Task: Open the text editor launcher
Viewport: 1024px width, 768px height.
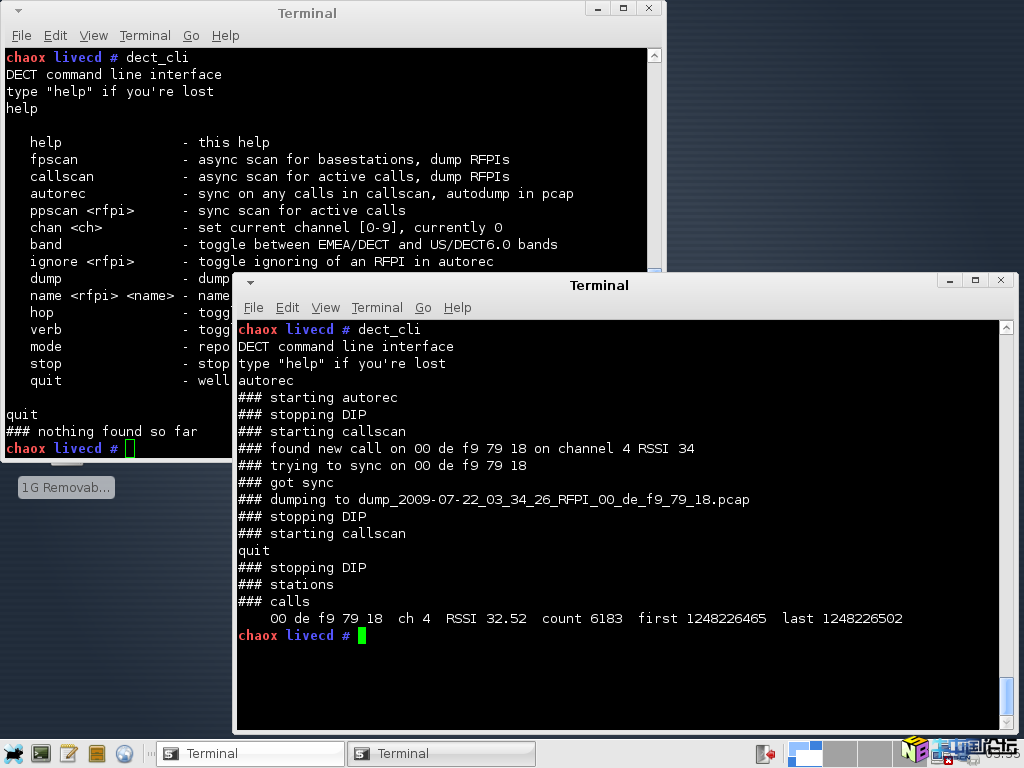Action: click(x=69, y=753)
